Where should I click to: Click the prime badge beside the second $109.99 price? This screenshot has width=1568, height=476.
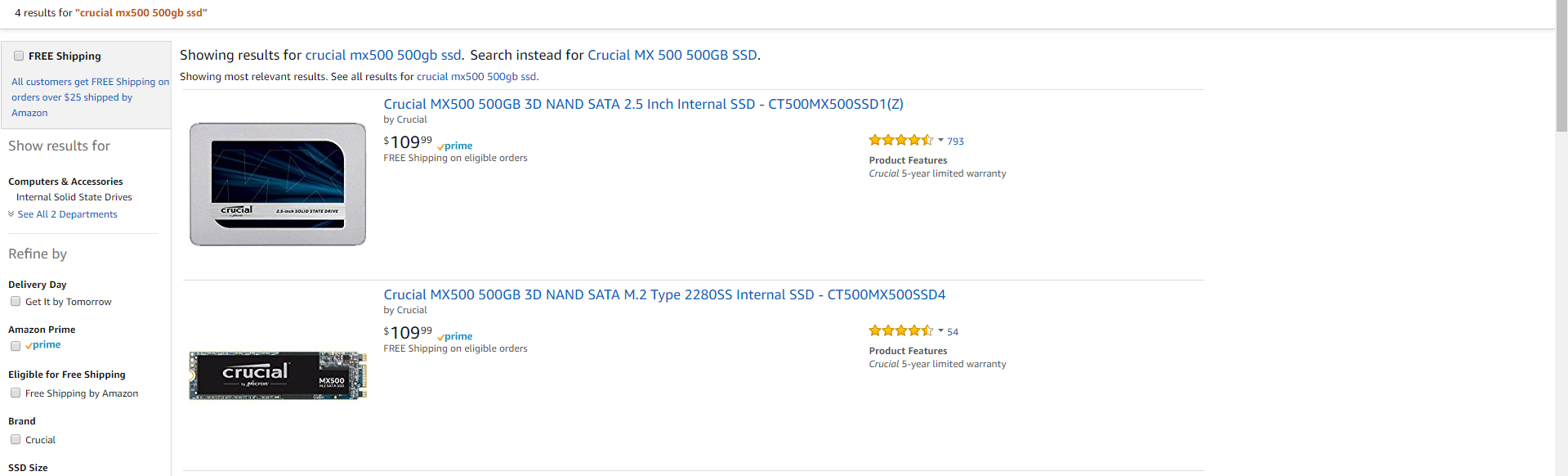tap(455, 336)
